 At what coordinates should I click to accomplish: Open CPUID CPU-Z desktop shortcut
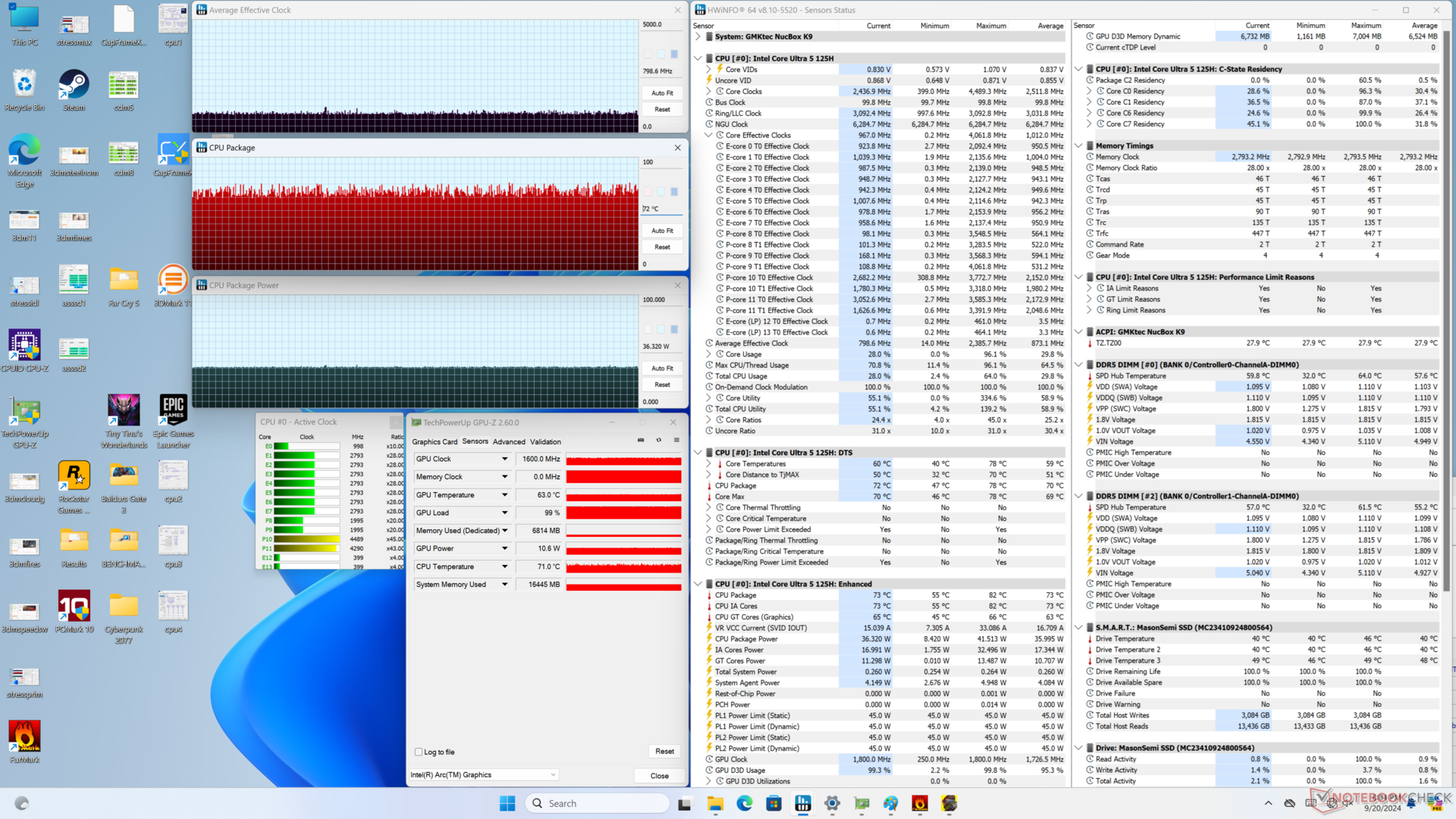pos(24,350)
